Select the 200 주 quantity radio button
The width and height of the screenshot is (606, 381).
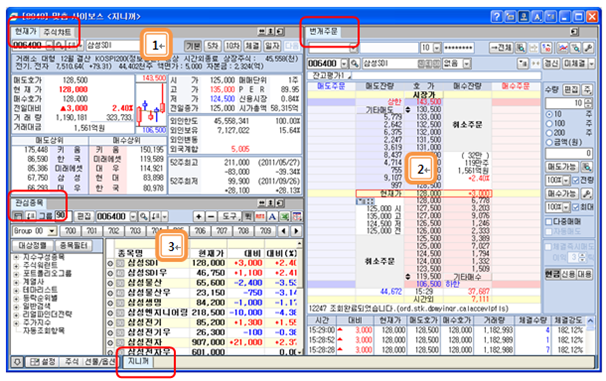[549, 133]
